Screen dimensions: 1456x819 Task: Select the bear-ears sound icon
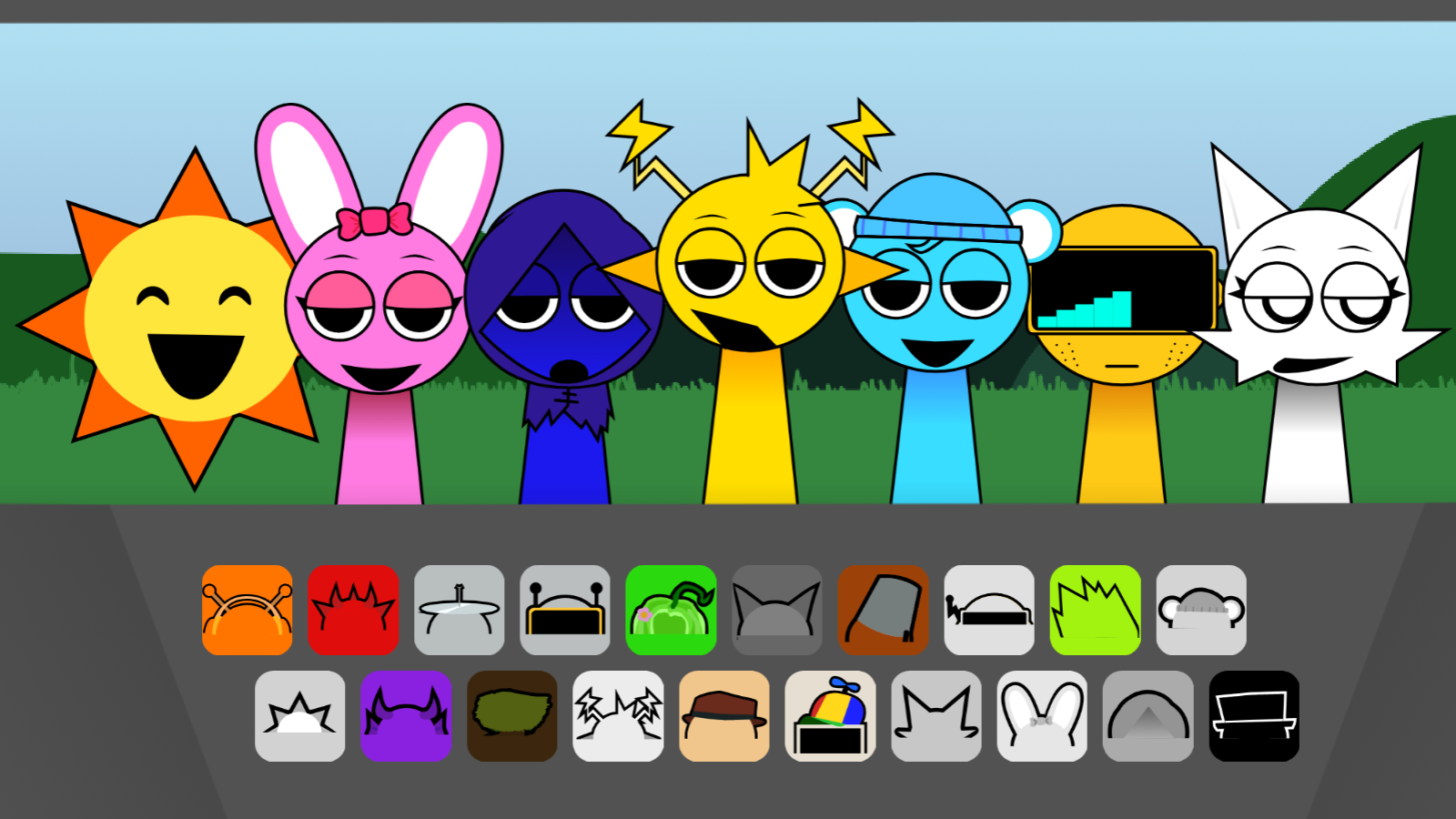tap(1201, 610)
